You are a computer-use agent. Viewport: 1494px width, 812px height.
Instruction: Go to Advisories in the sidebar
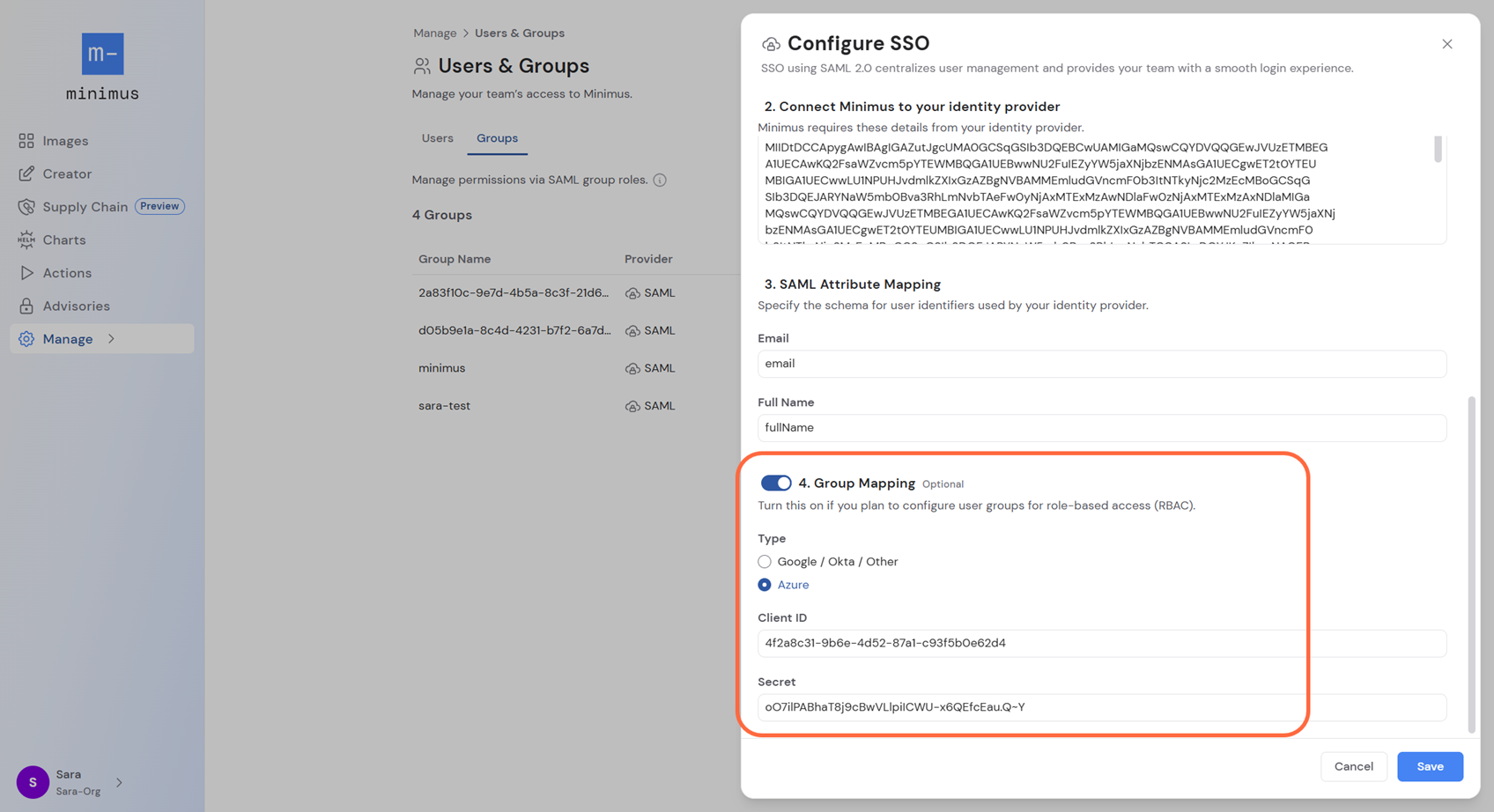[x=102, y=306]
